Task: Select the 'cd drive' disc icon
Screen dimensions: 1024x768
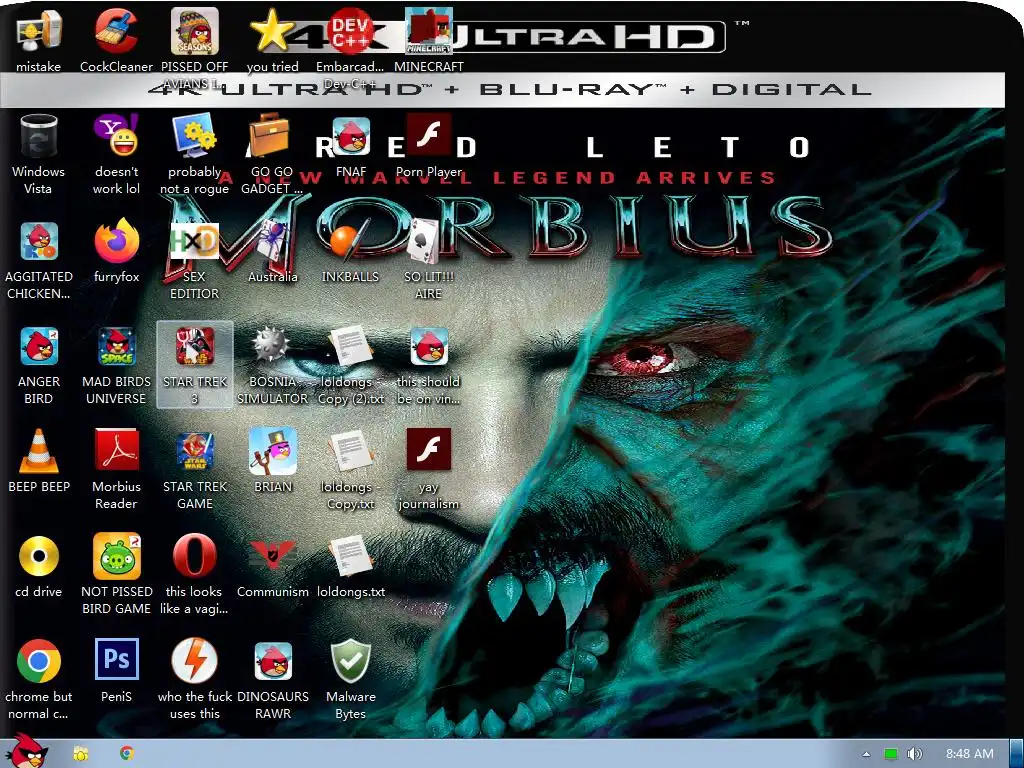Action: 39,556
